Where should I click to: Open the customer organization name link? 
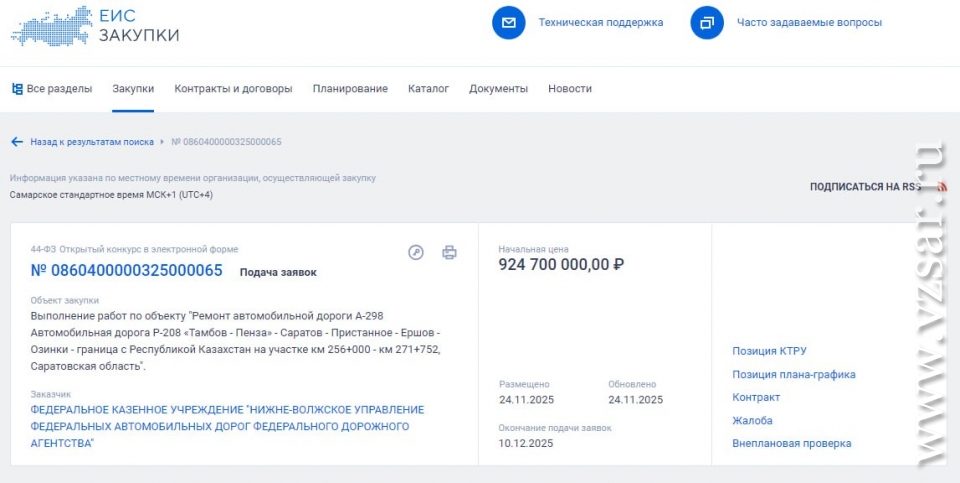click(x=227, y=426)
